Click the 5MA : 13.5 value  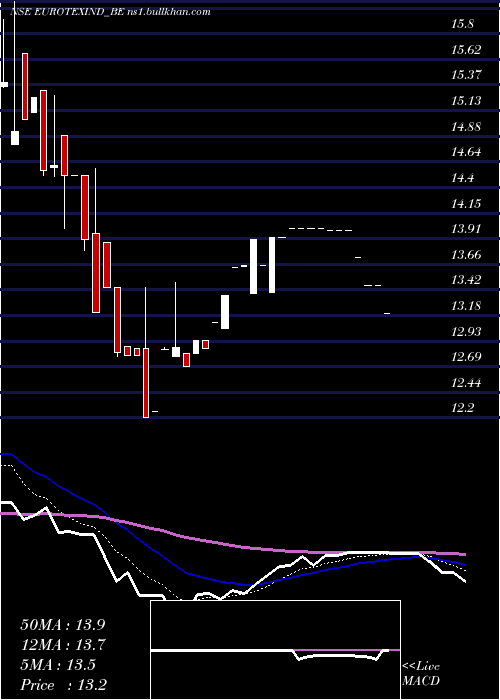click(58, 665)
